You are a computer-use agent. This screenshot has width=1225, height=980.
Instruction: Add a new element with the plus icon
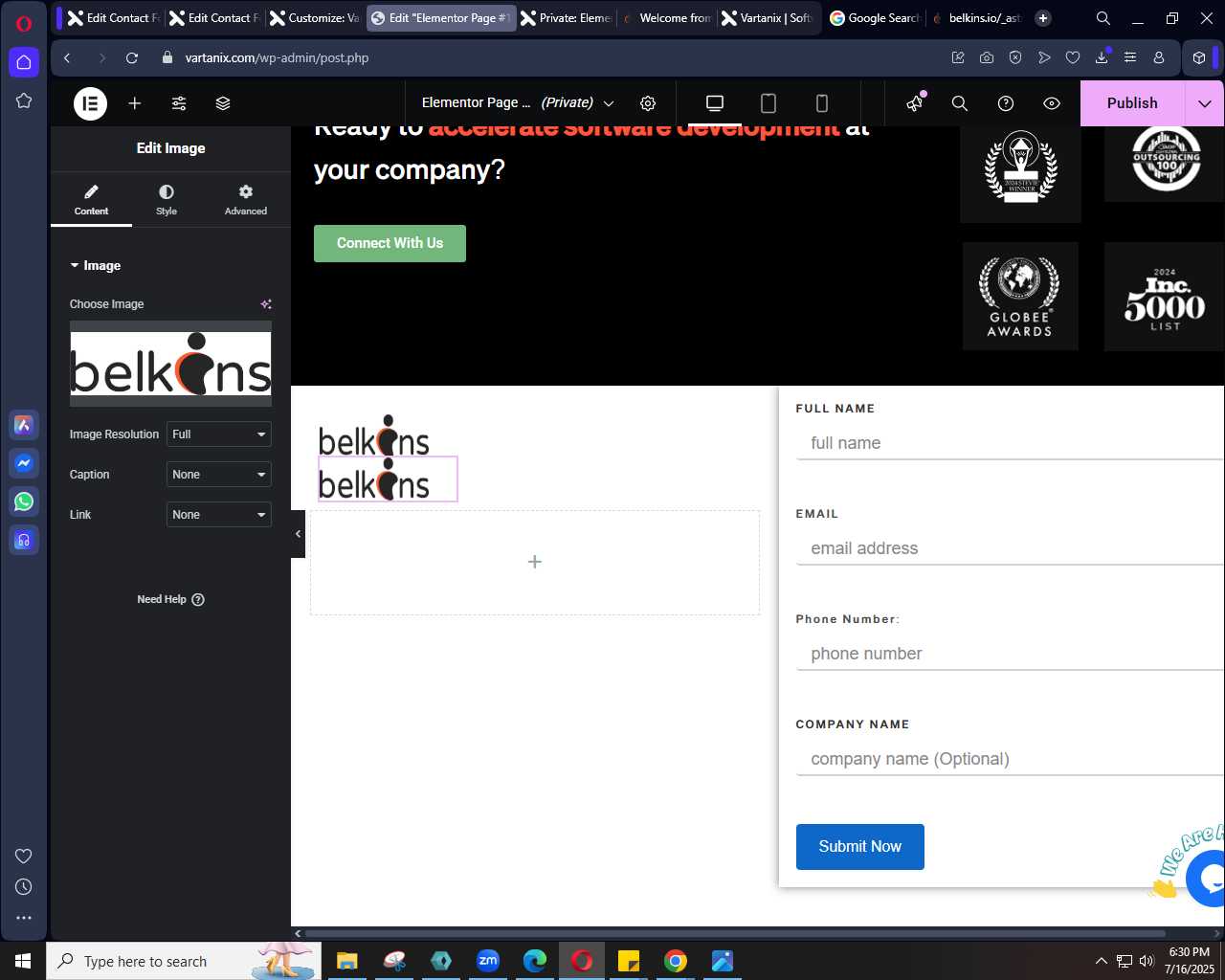[135, 103]
